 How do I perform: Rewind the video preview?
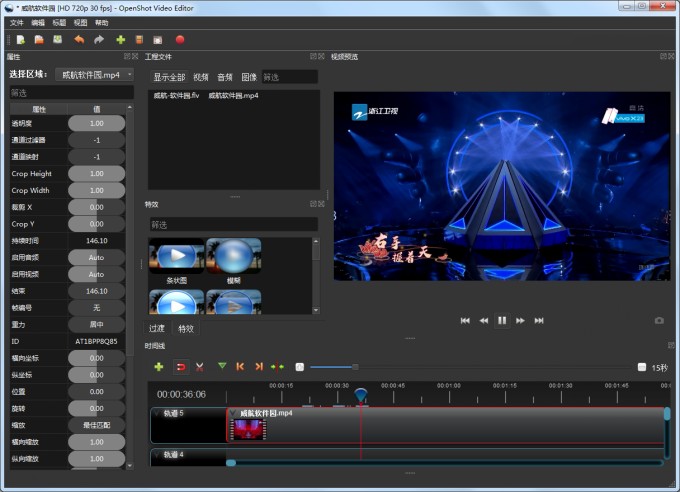coord(484,321)
